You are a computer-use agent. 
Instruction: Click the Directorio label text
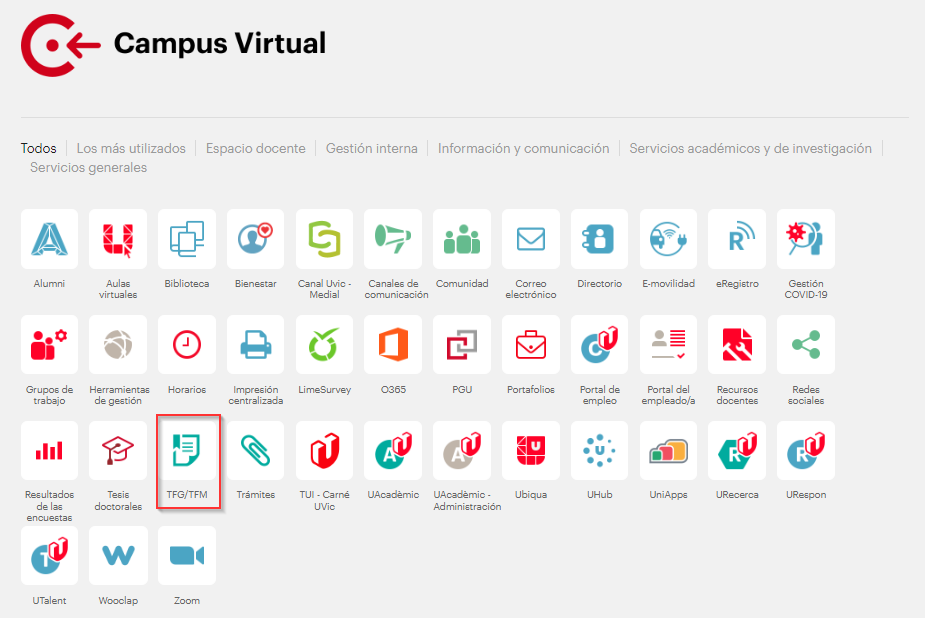tap(599, 284)
